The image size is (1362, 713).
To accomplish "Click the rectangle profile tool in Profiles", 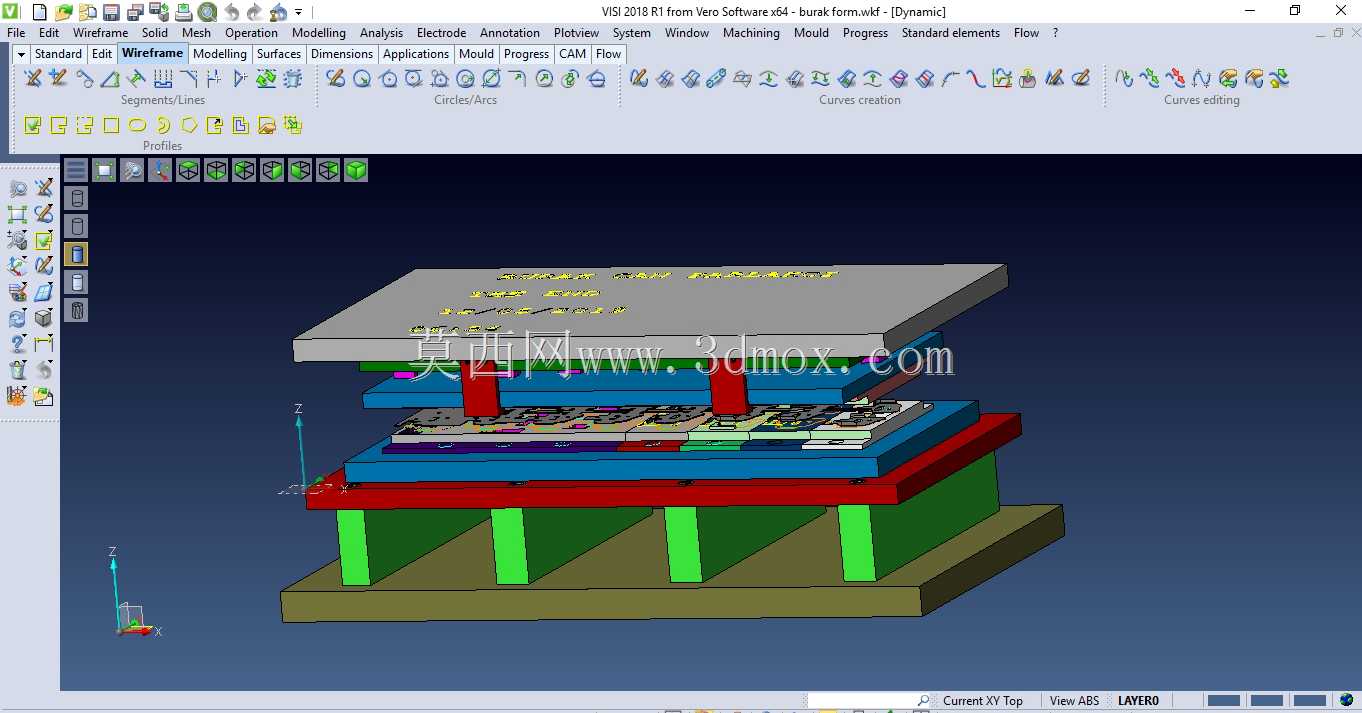I will (111, 125).
